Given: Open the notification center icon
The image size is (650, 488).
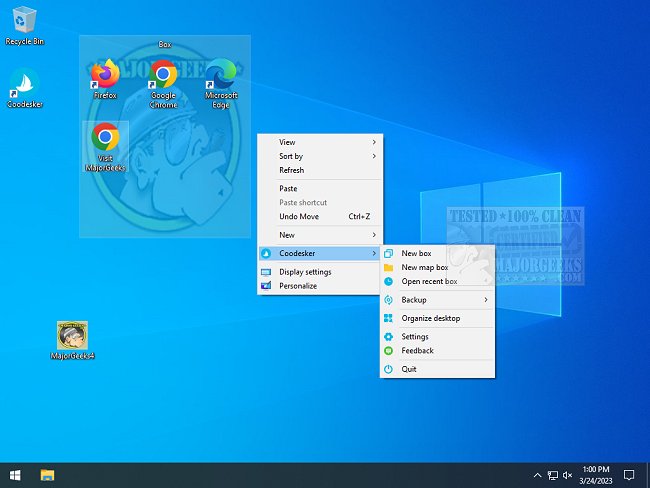Looking at the screenshot, I should click(629, 475).
